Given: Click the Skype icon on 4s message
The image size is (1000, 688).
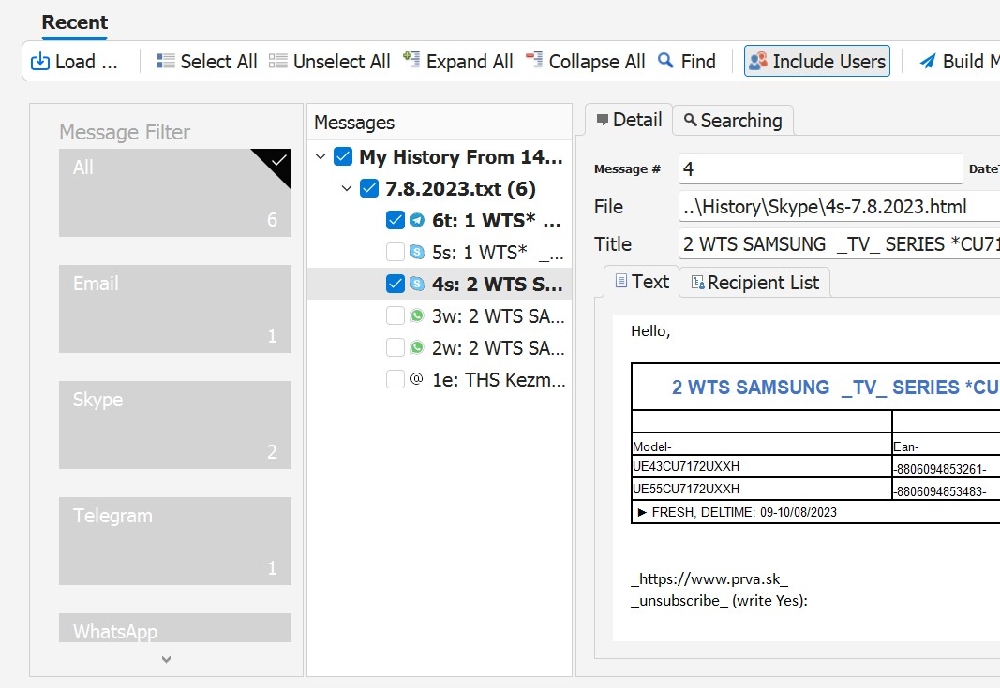Looking at the screenshot, I should [x=417, y=284].
